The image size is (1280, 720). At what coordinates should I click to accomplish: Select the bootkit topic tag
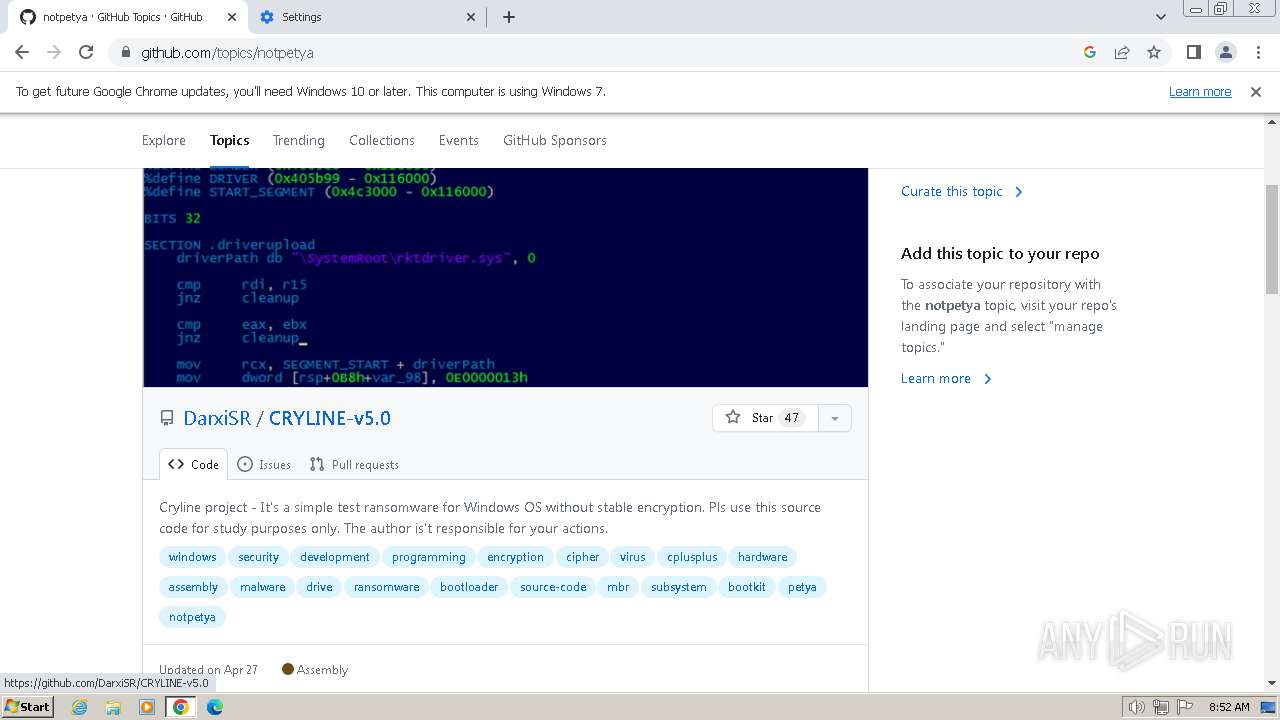tap(747, 587)
